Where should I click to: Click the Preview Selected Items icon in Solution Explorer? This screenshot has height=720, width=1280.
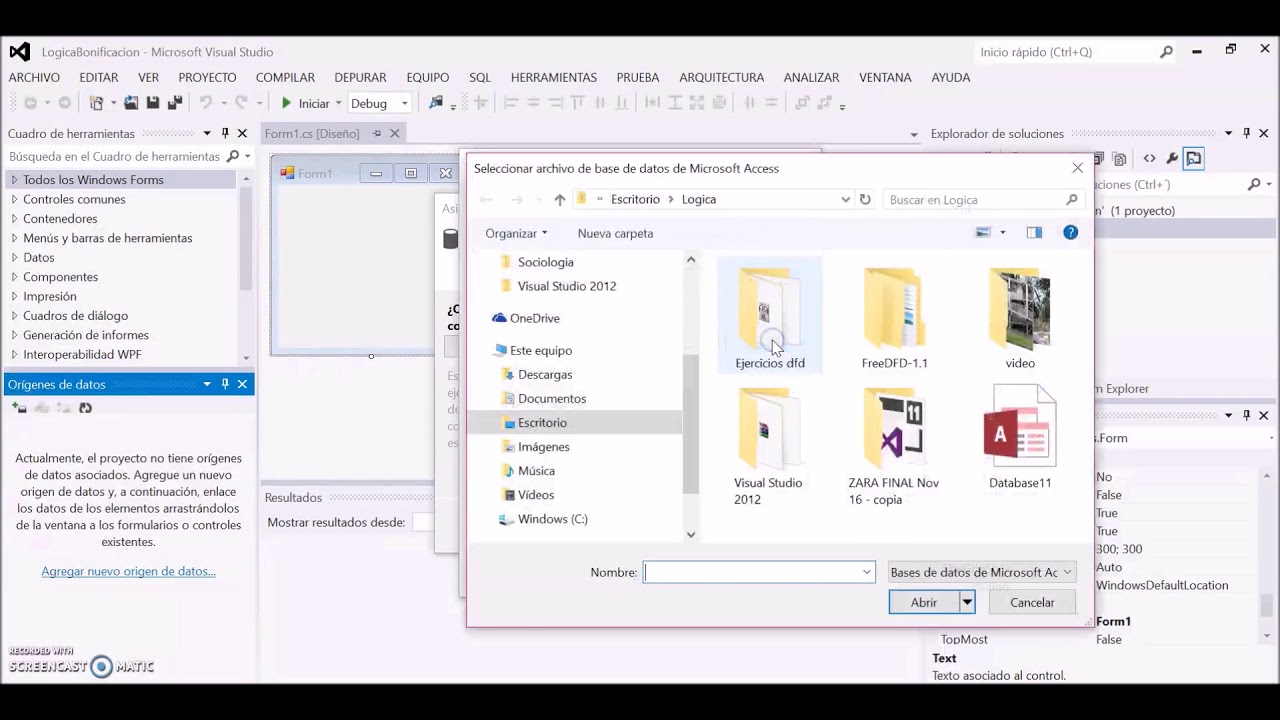click(x=1194, y=158)
